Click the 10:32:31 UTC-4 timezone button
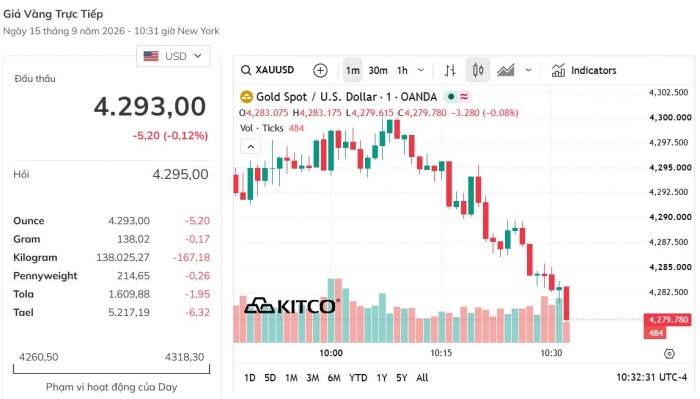 click(x=651, y=378)
